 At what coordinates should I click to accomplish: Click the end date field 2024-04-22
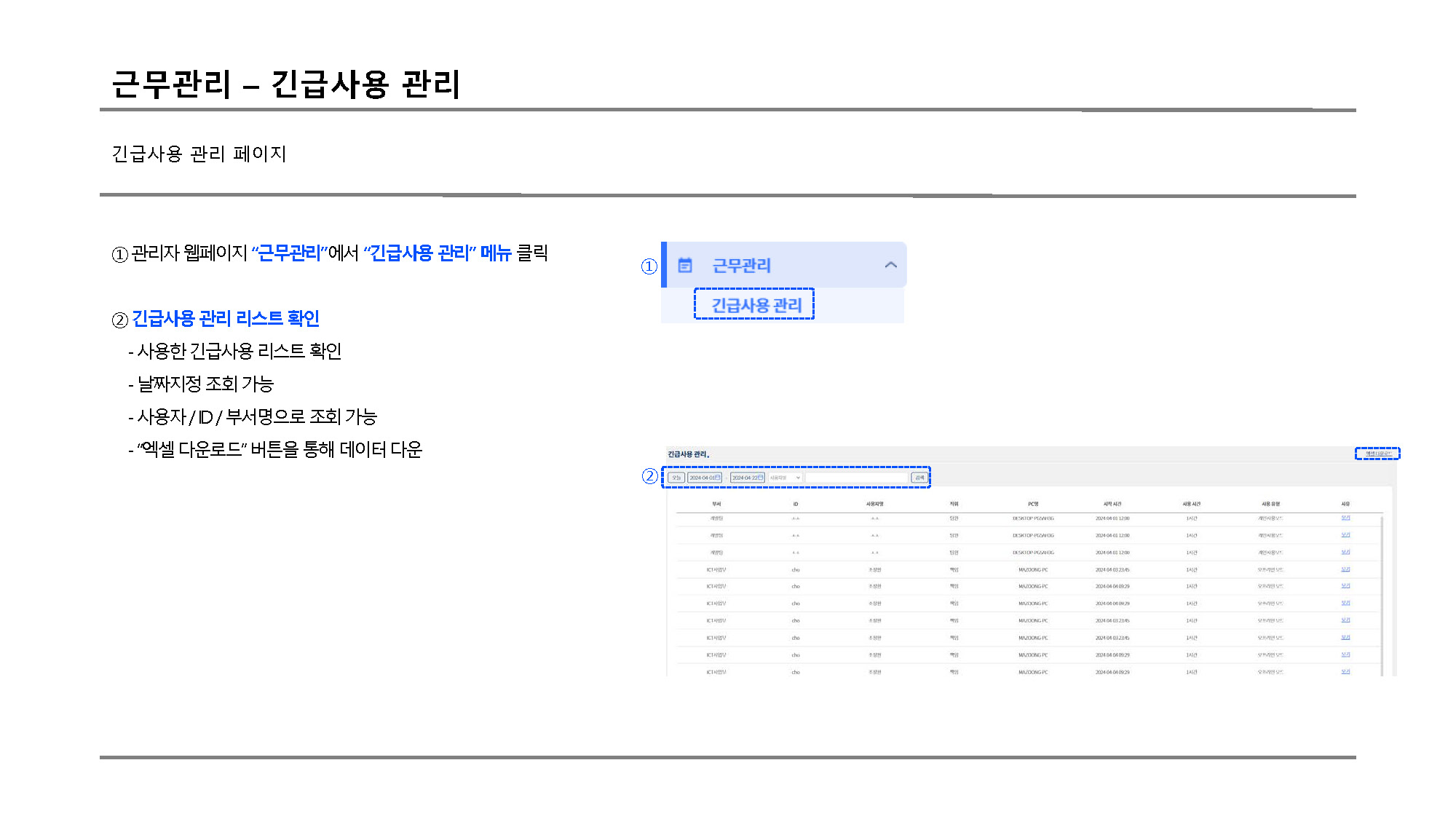[748, 478]
